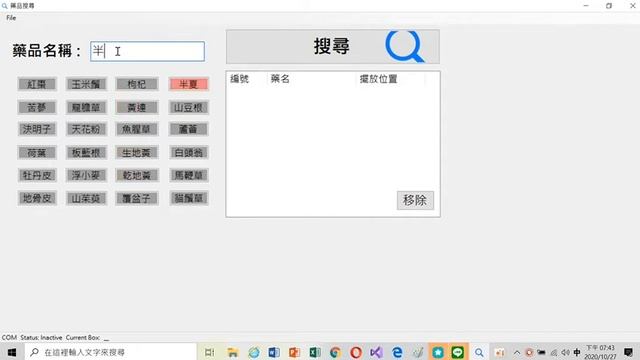Pick the 浮小麥 herb button
Viewport: 640px width, 360px height.
pyautogui.click(x=86, y=176)
